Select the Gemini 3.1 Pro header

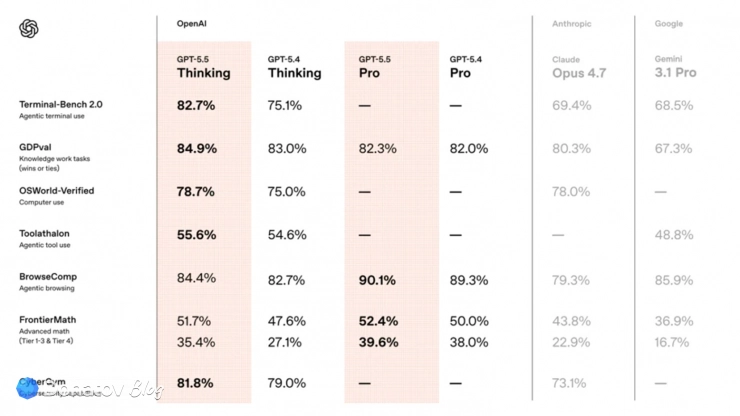675,67
